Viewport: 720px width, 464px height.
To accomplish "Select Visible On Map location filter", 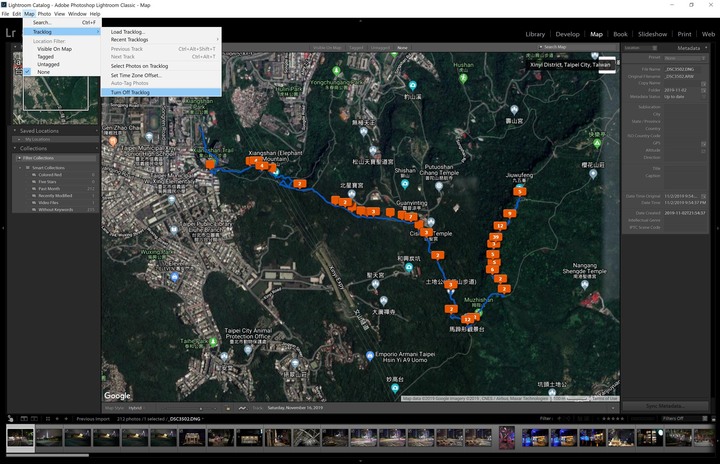I will (54, 49).
